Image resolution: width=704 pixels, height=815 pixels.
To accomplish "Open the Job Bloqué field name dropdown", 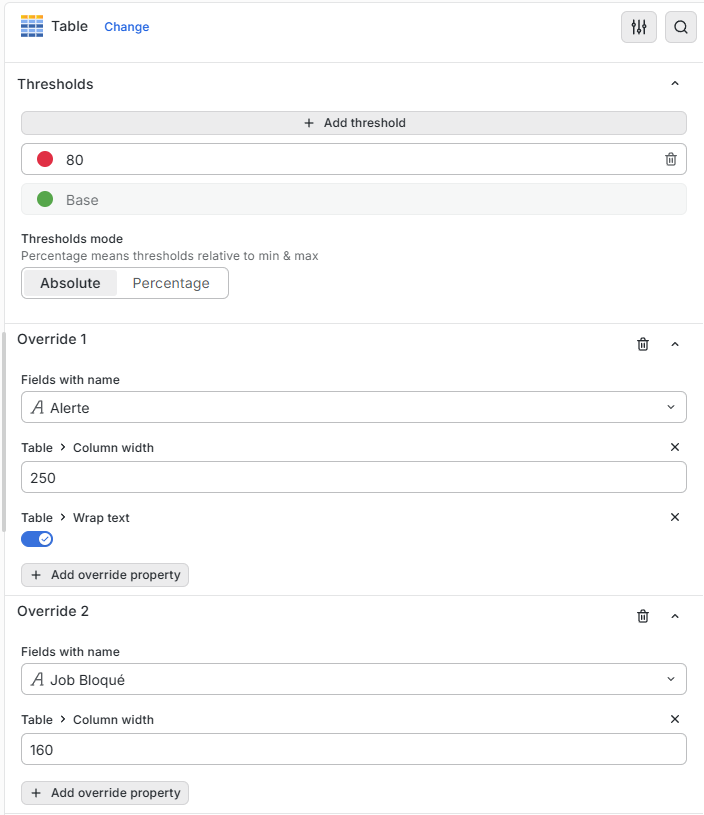I will pos(354,679).
